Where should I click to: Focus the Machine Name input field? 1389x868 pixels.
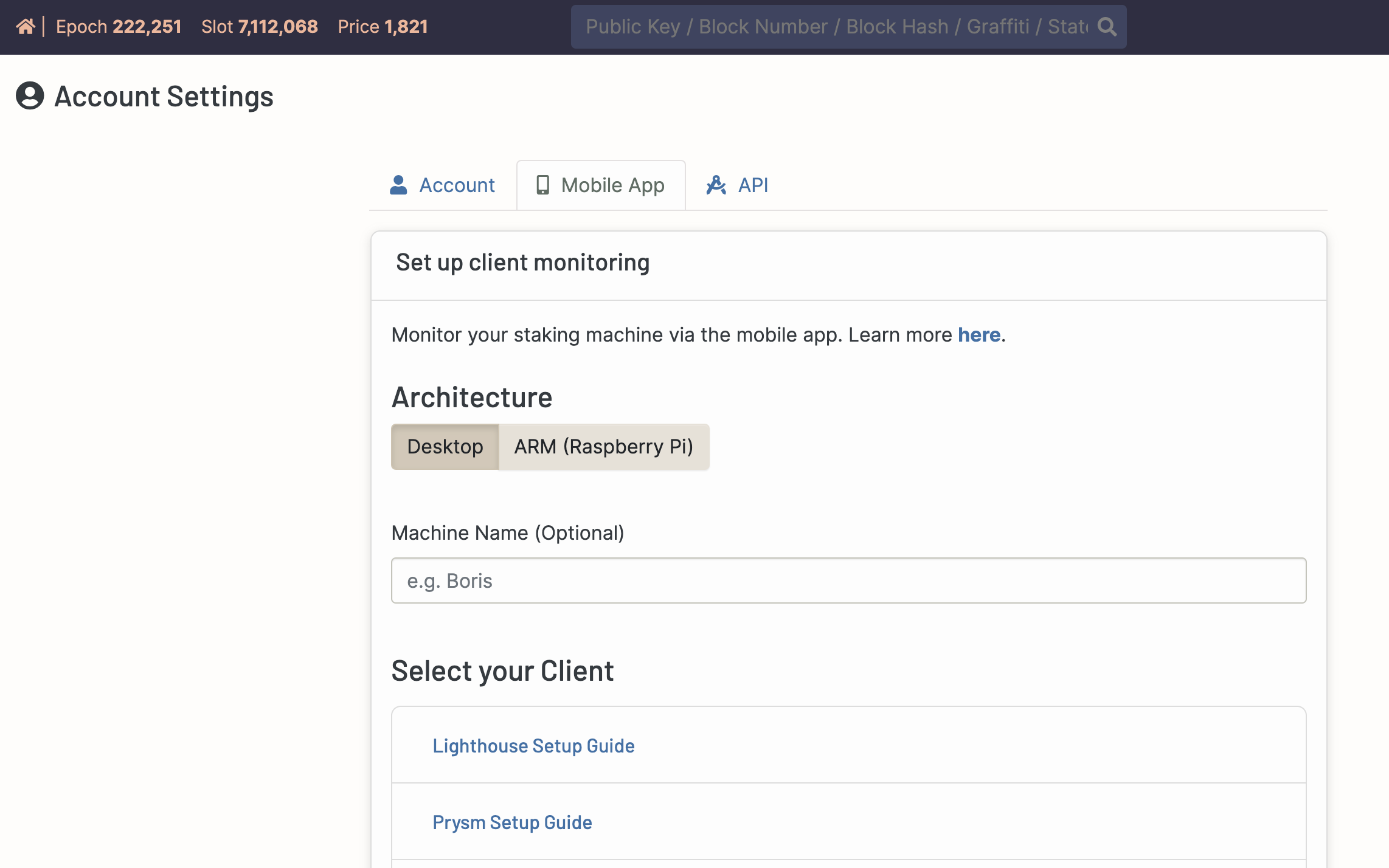click(x=848, y=580)
